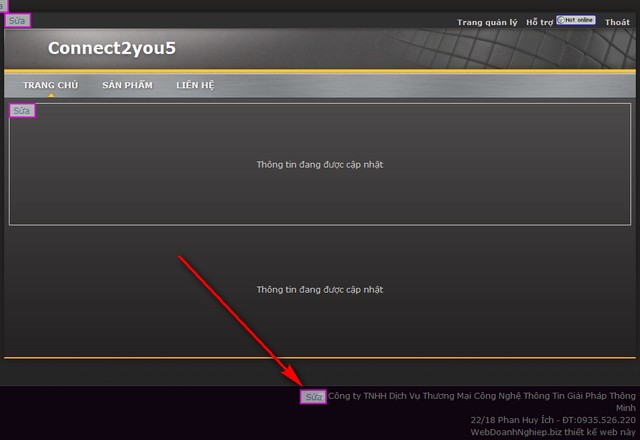Open the Hỗ trợ support link
Screen dimensions: 640x440
point(539,22)
